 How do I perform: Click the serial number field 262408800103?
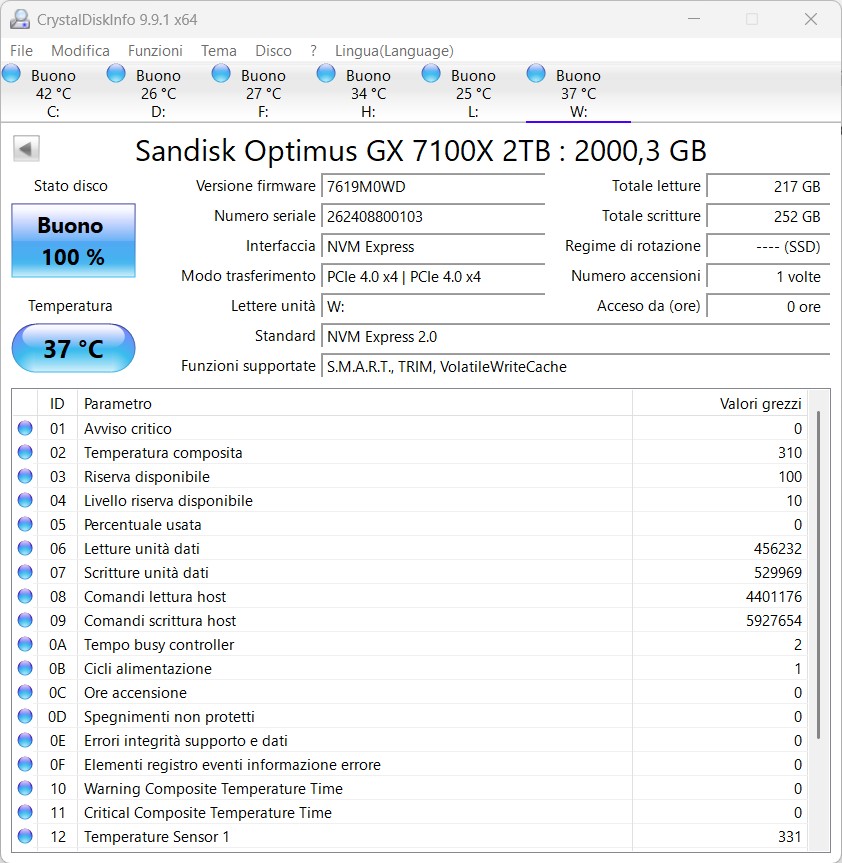click(433, 216)
